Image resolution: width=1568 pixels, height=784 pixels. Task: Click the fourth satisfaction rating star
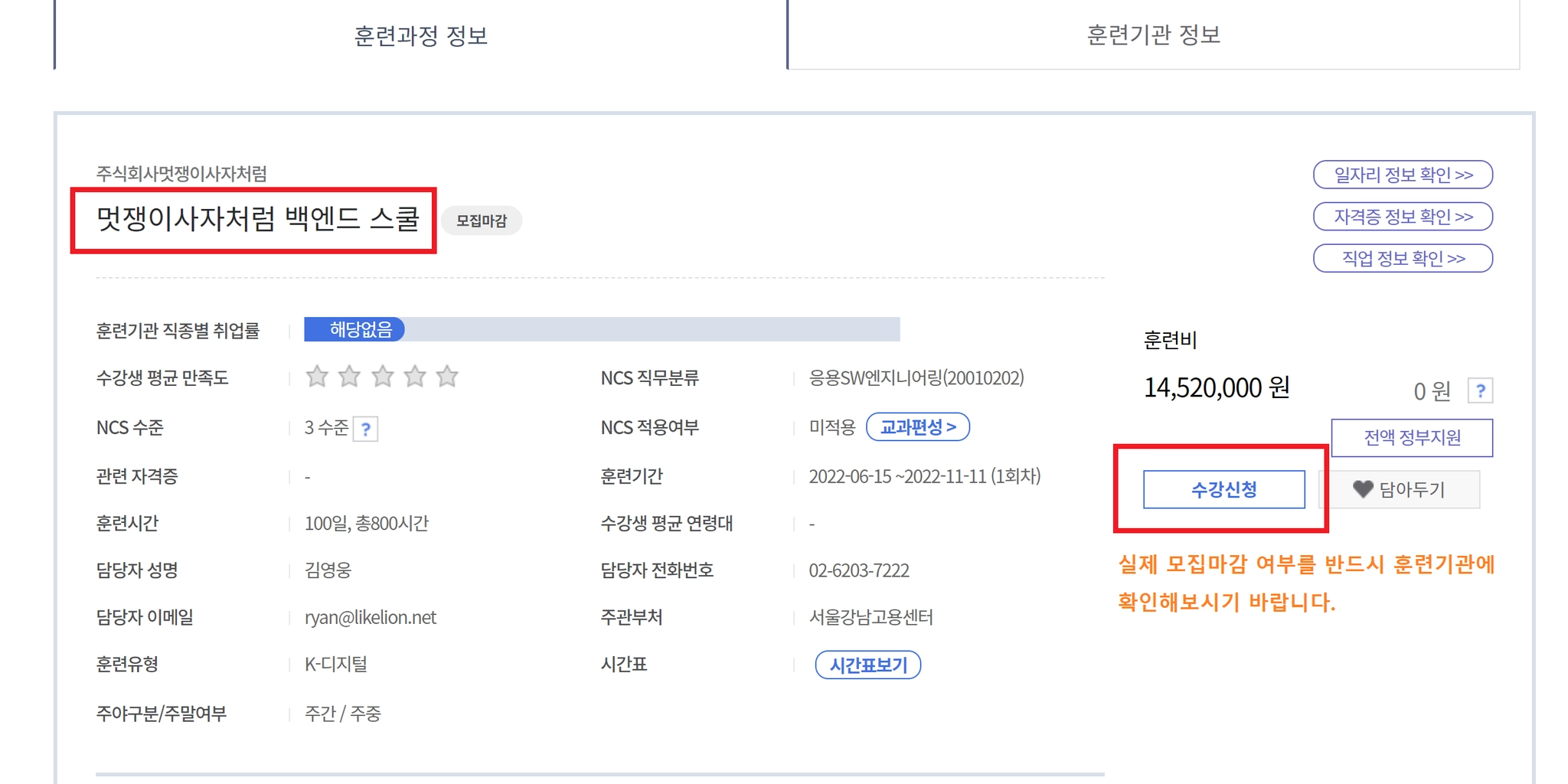pos(415,377)
